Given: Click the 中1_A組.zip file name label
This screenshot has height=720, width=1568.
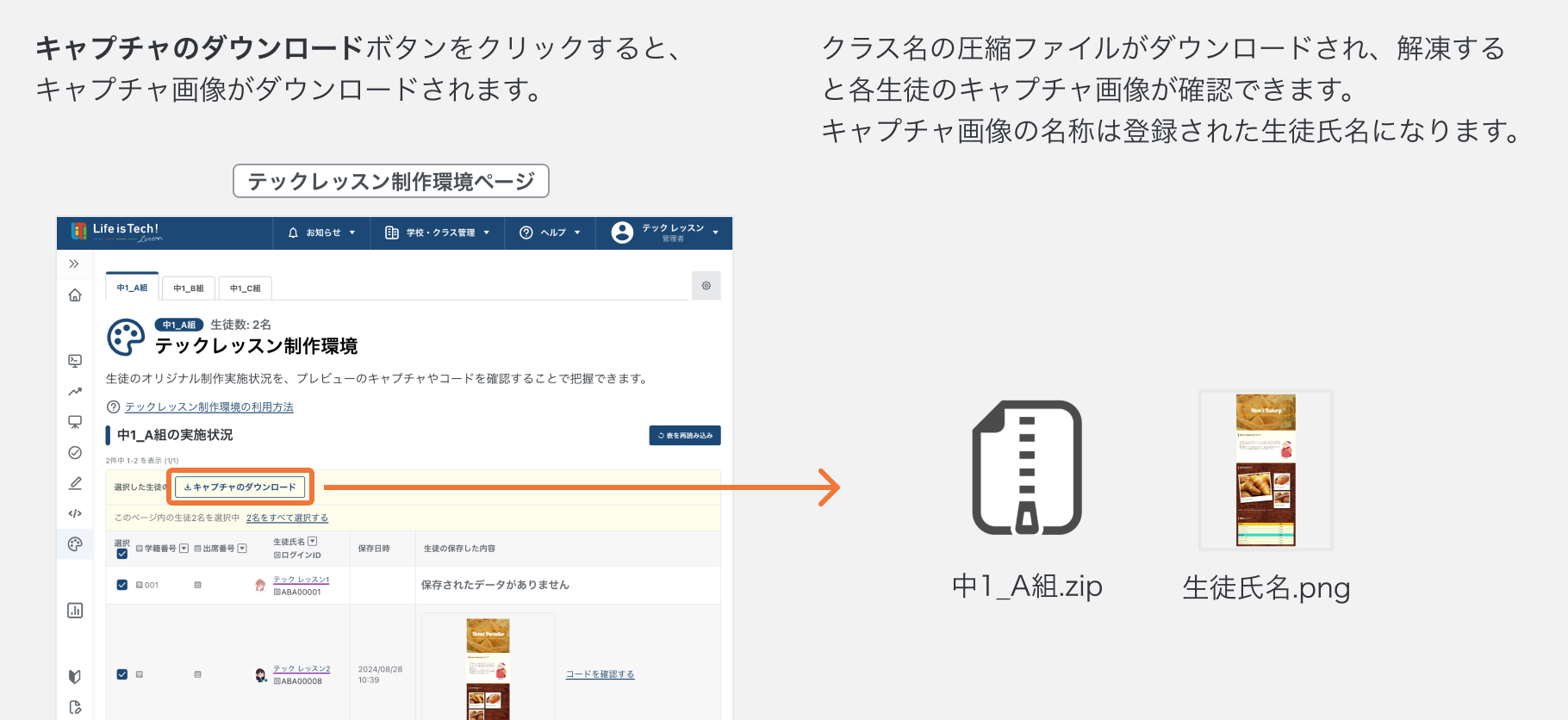Looking at the screenshot, I should pos(1027,587).
